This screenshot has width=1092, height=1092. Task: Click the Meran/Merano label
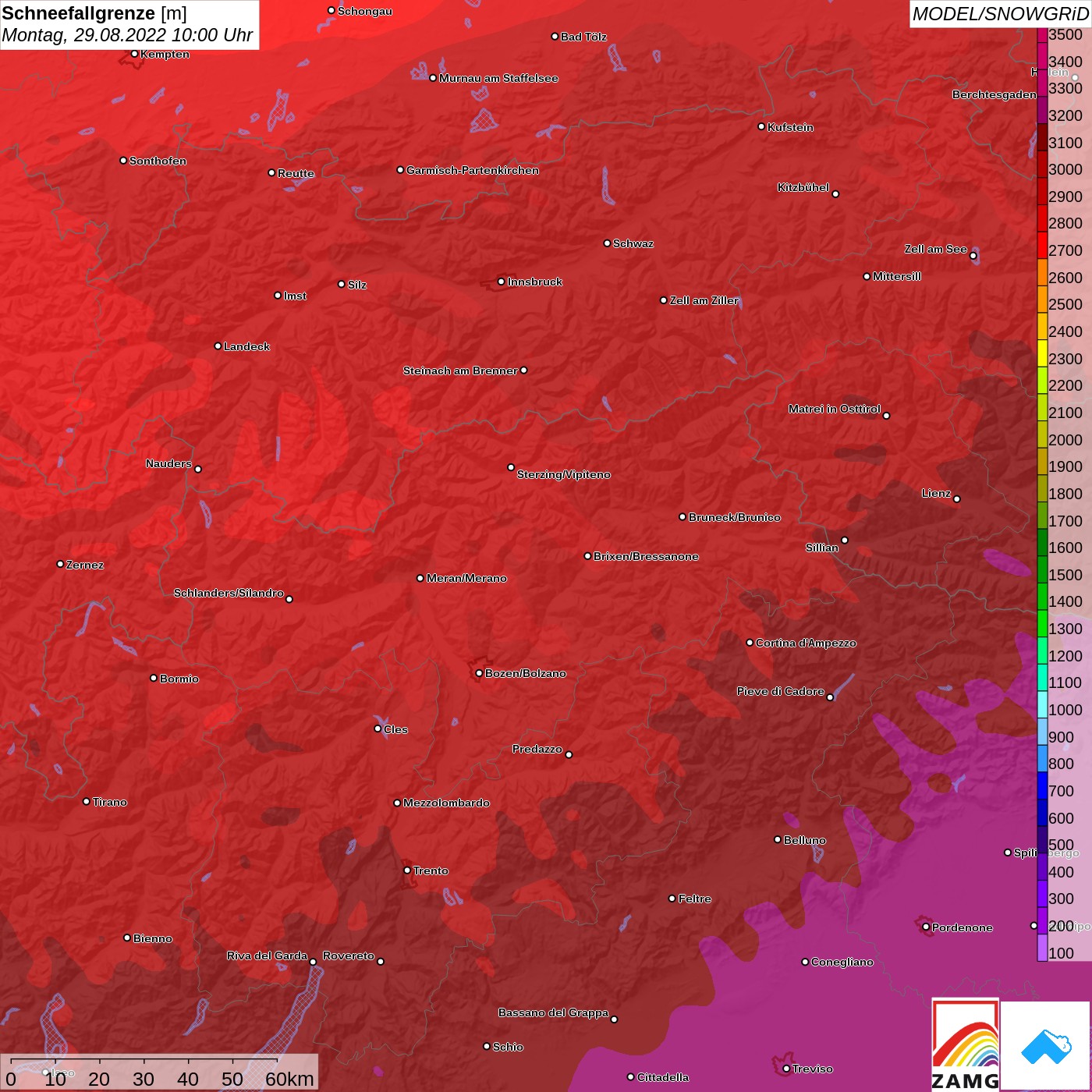466,578
